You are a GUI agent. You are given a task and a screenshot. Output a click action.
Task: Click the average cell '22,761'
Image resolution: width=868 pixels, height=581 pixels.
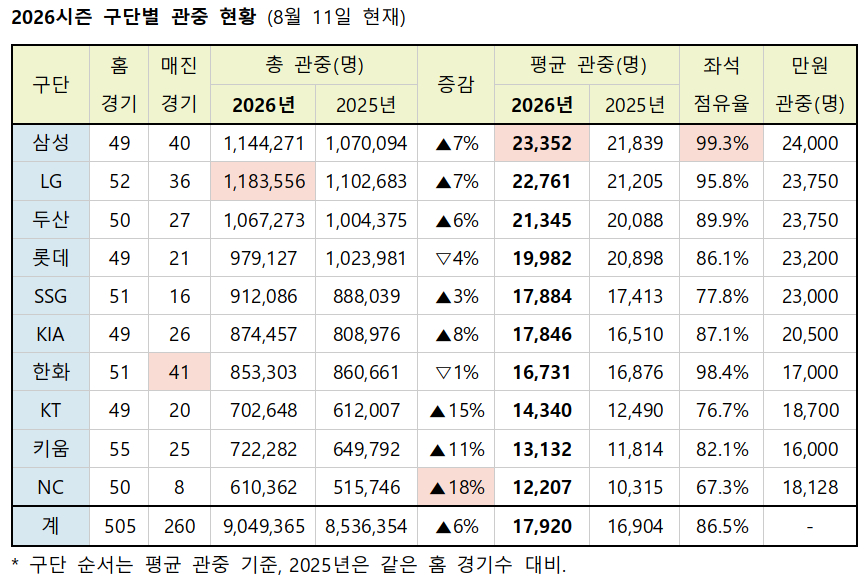point(542,181)
